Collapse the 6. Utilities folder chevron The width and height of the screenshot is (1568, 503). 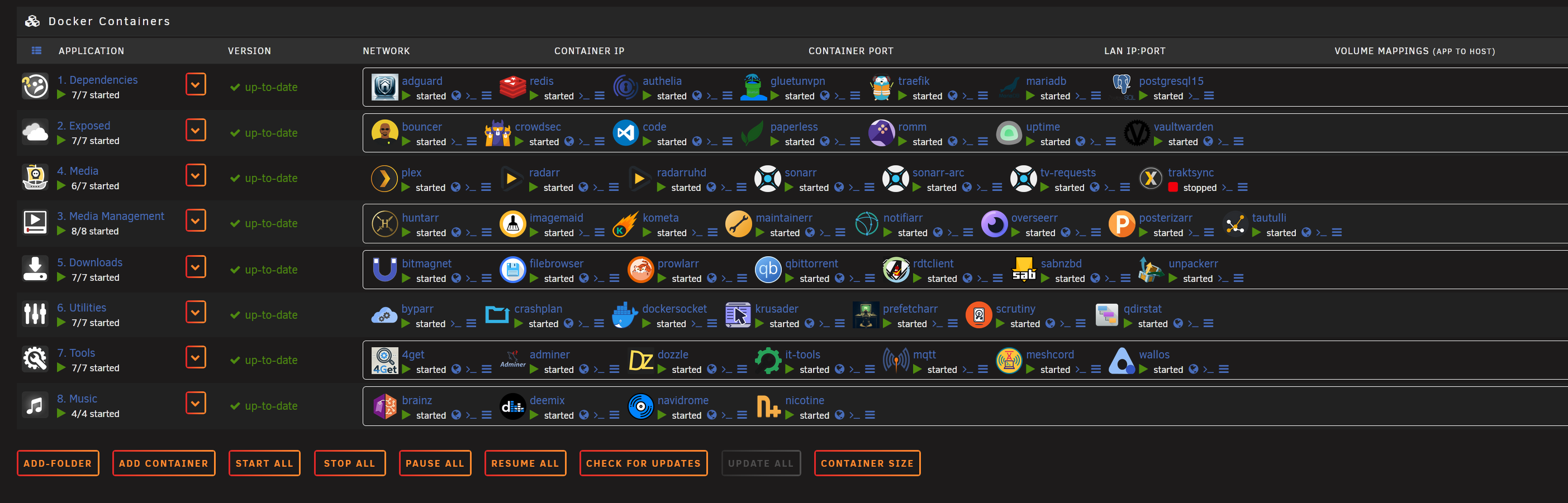(196, 313)
